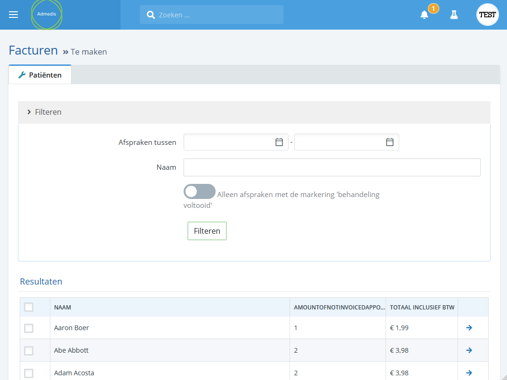
Task: Open notifications bell
Action: (x=424, y=15)
